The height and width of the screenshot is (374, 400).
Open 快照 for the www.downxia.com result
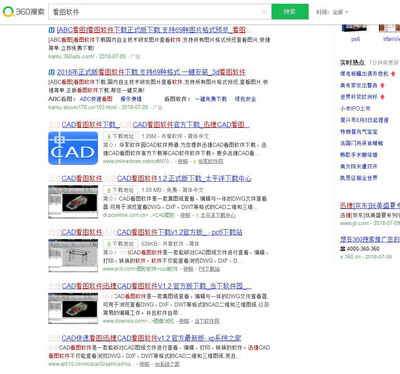[184, 321]
